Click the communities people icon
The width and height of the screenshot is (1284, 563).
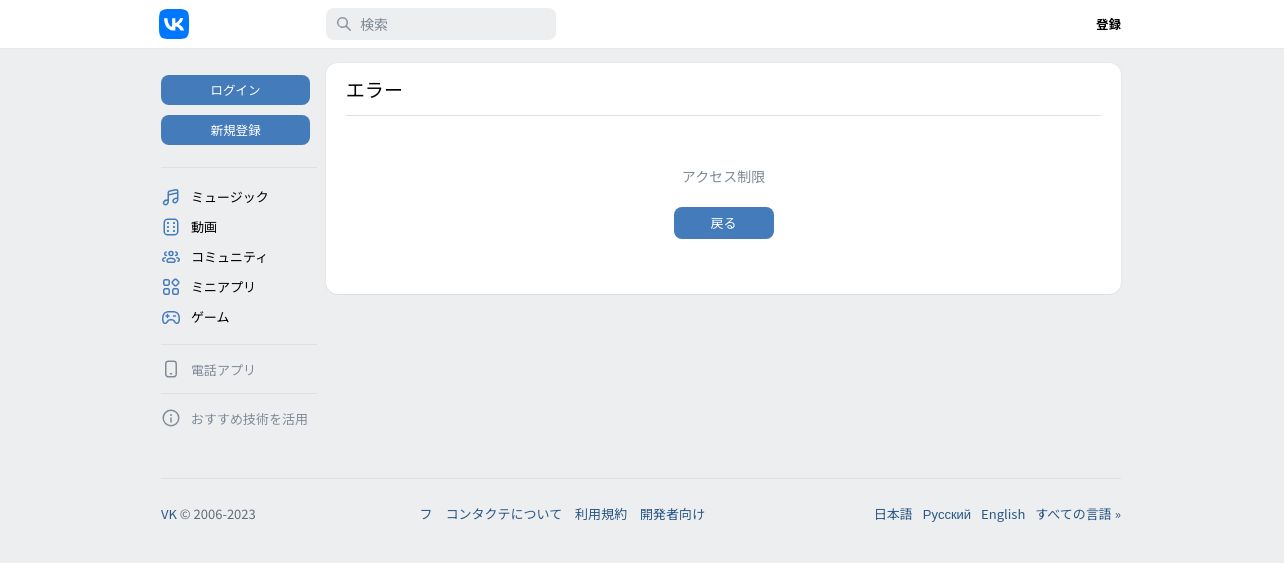pos(171,257)
